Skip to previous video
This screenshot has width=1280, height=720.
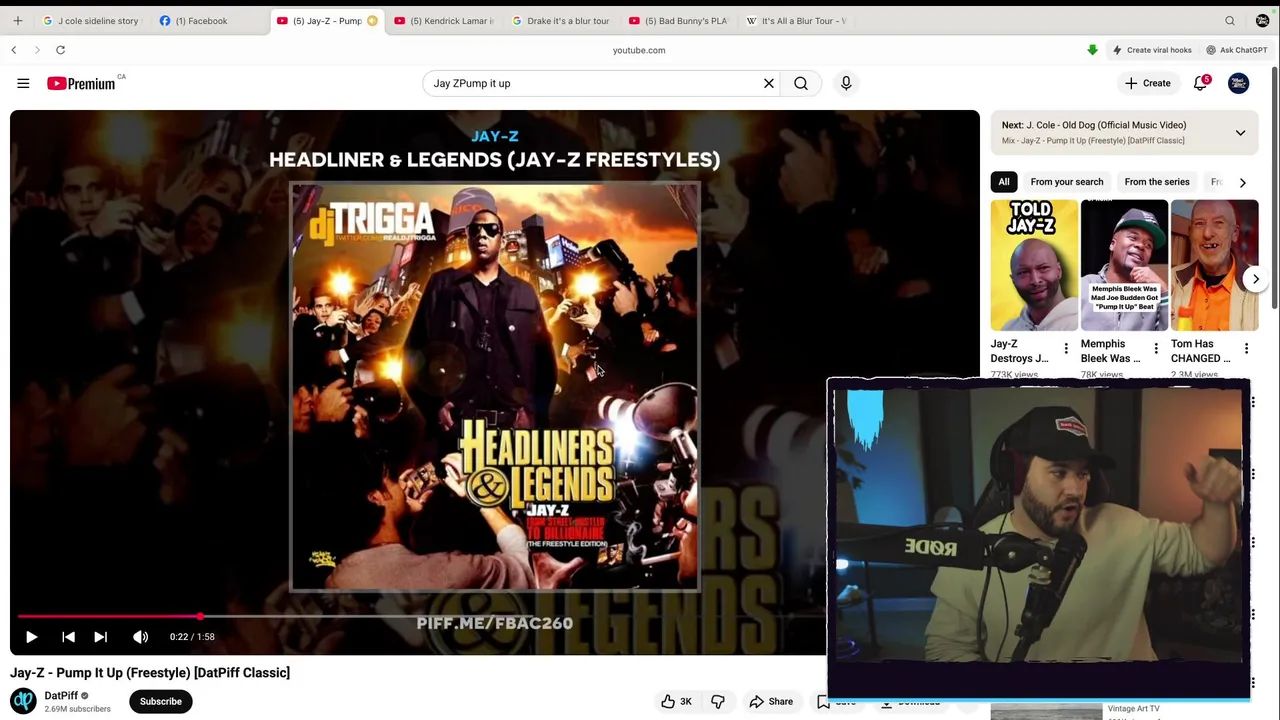pyautogui.click(x=68, y=636)
